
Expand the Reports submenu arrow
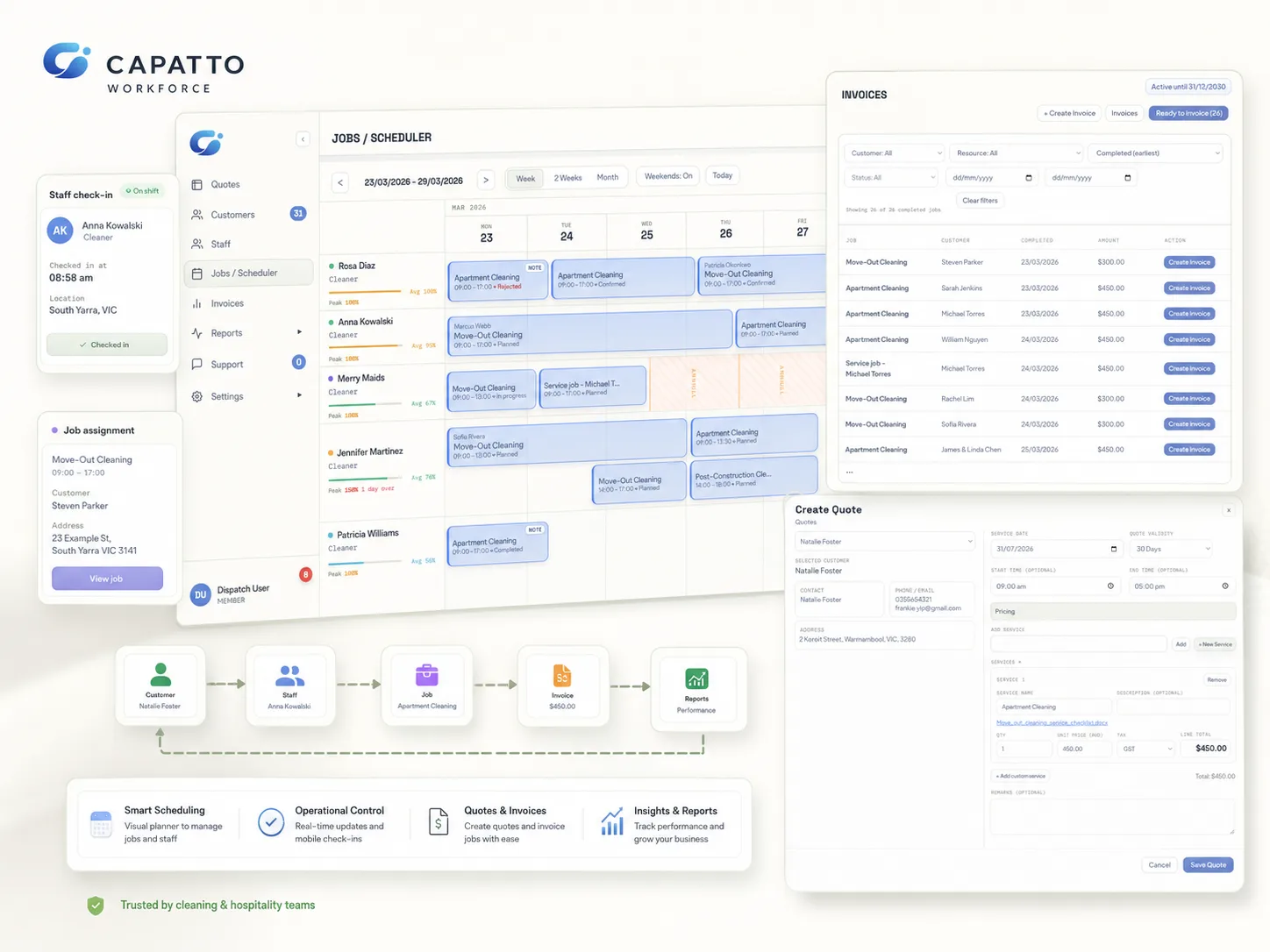point(299,332)
